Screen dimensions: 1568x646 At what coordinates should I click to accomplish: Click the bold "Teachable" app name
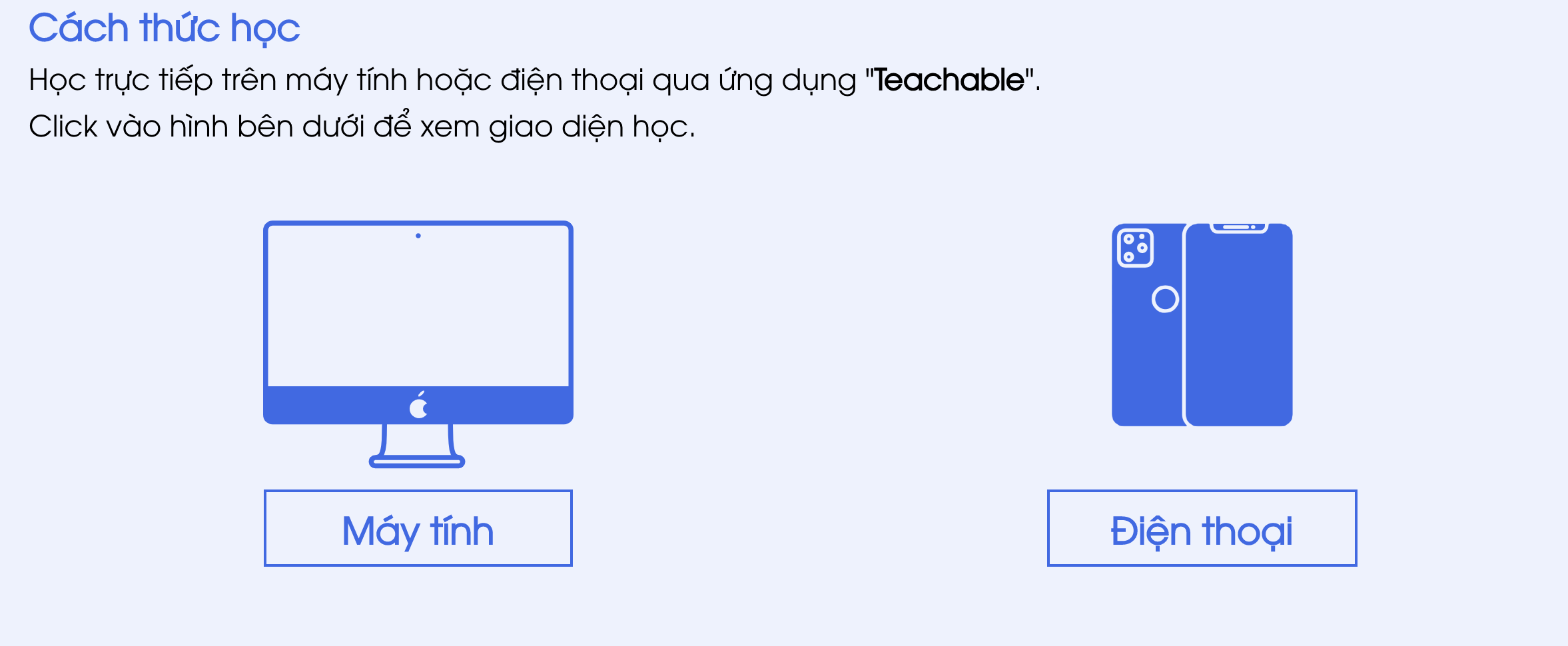click(x=949, y=80)
